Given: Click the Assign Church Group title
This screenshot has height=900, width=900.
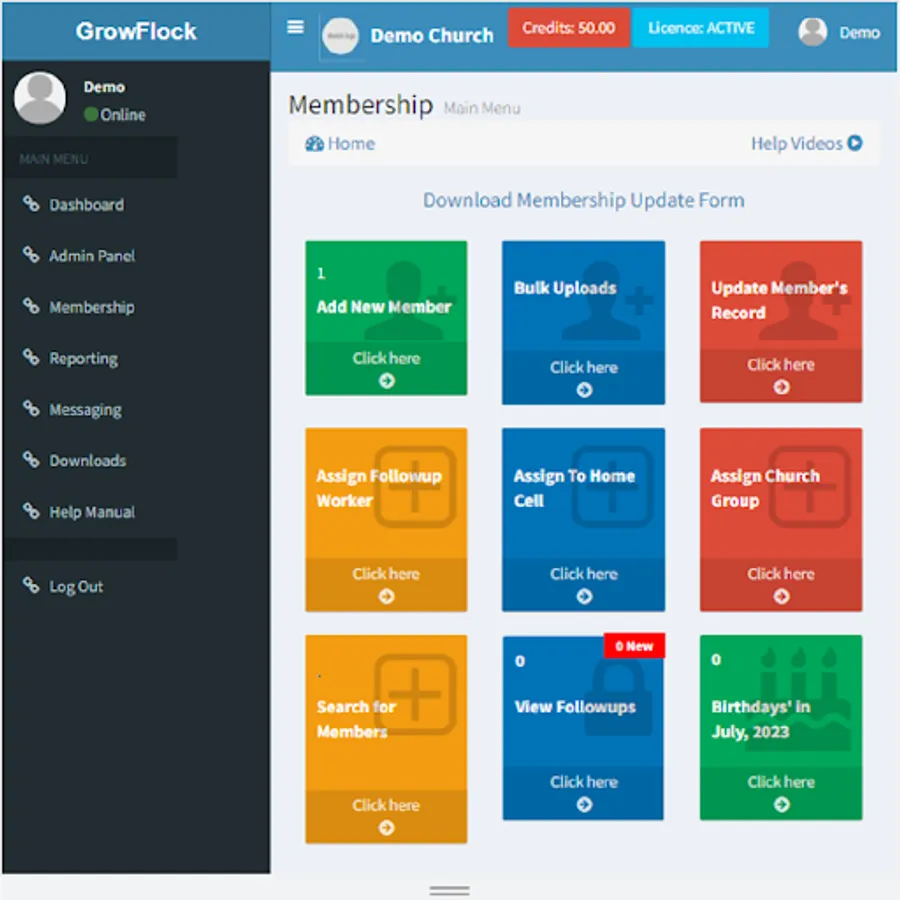Looking at the screenshot, I should (x=765, y=488).
